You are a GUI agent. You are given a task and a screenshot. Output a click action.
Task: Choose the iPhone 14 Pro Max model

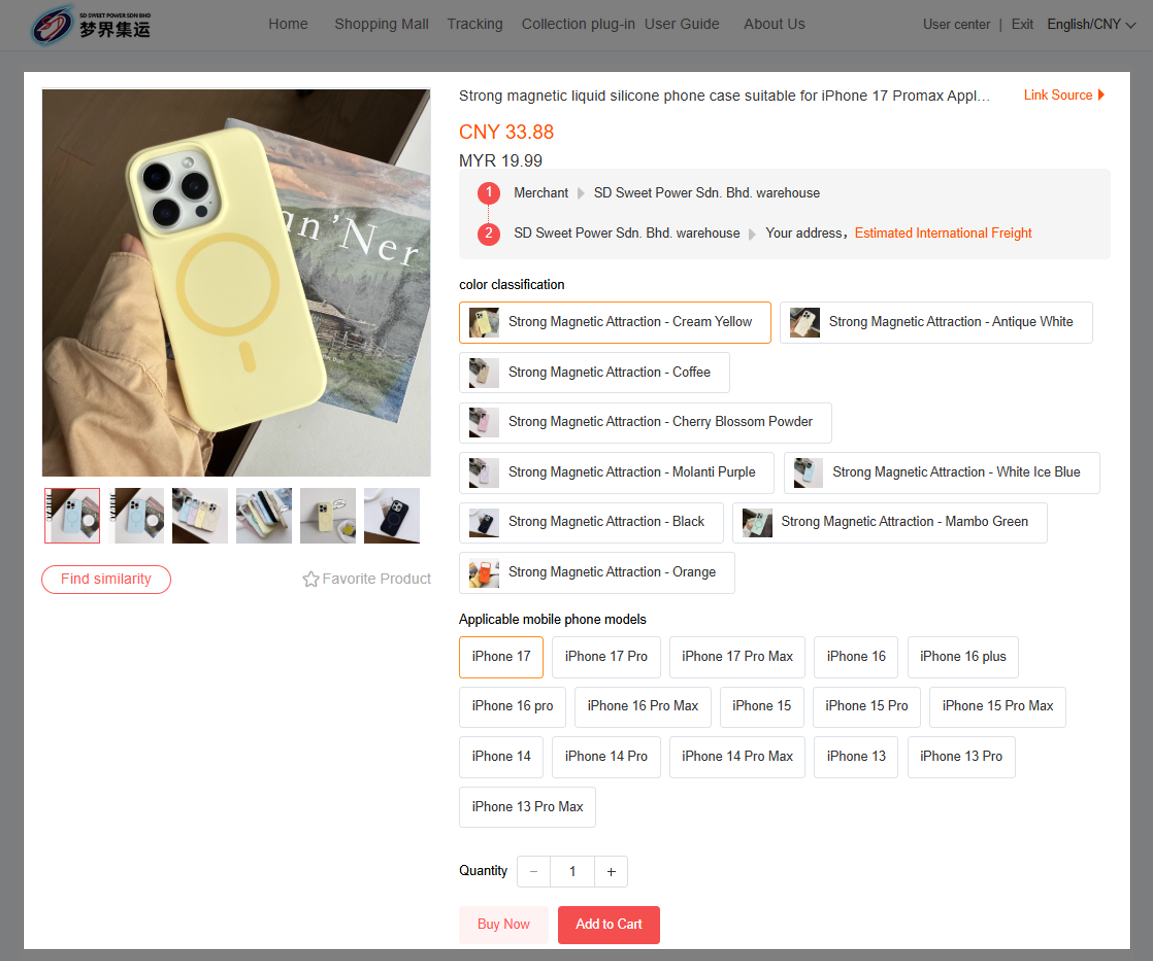click(737, 757)
